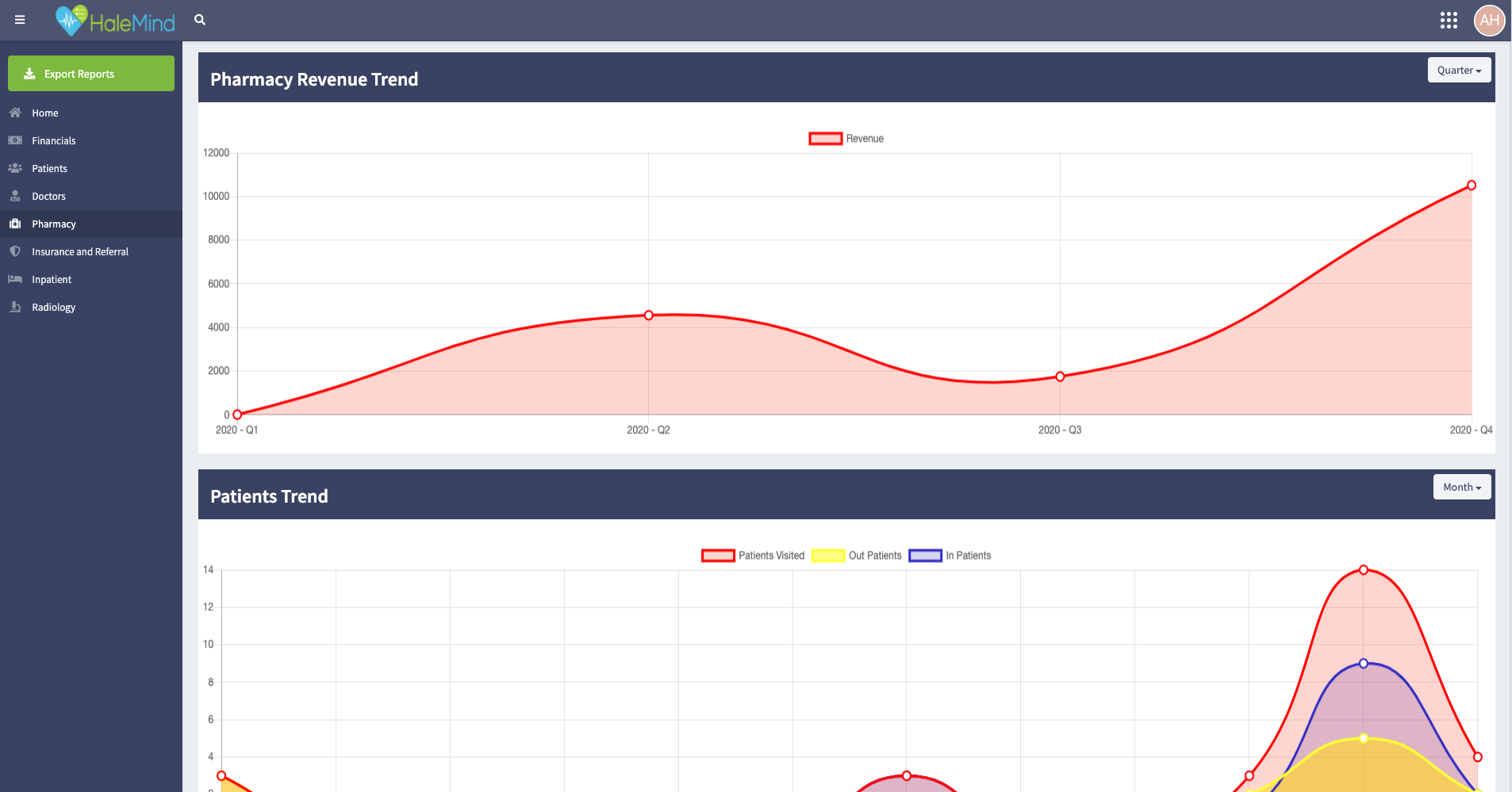Open the AH user avatar menu
This screenshot has height=792, width=1512.
(x=1489, y=21)
